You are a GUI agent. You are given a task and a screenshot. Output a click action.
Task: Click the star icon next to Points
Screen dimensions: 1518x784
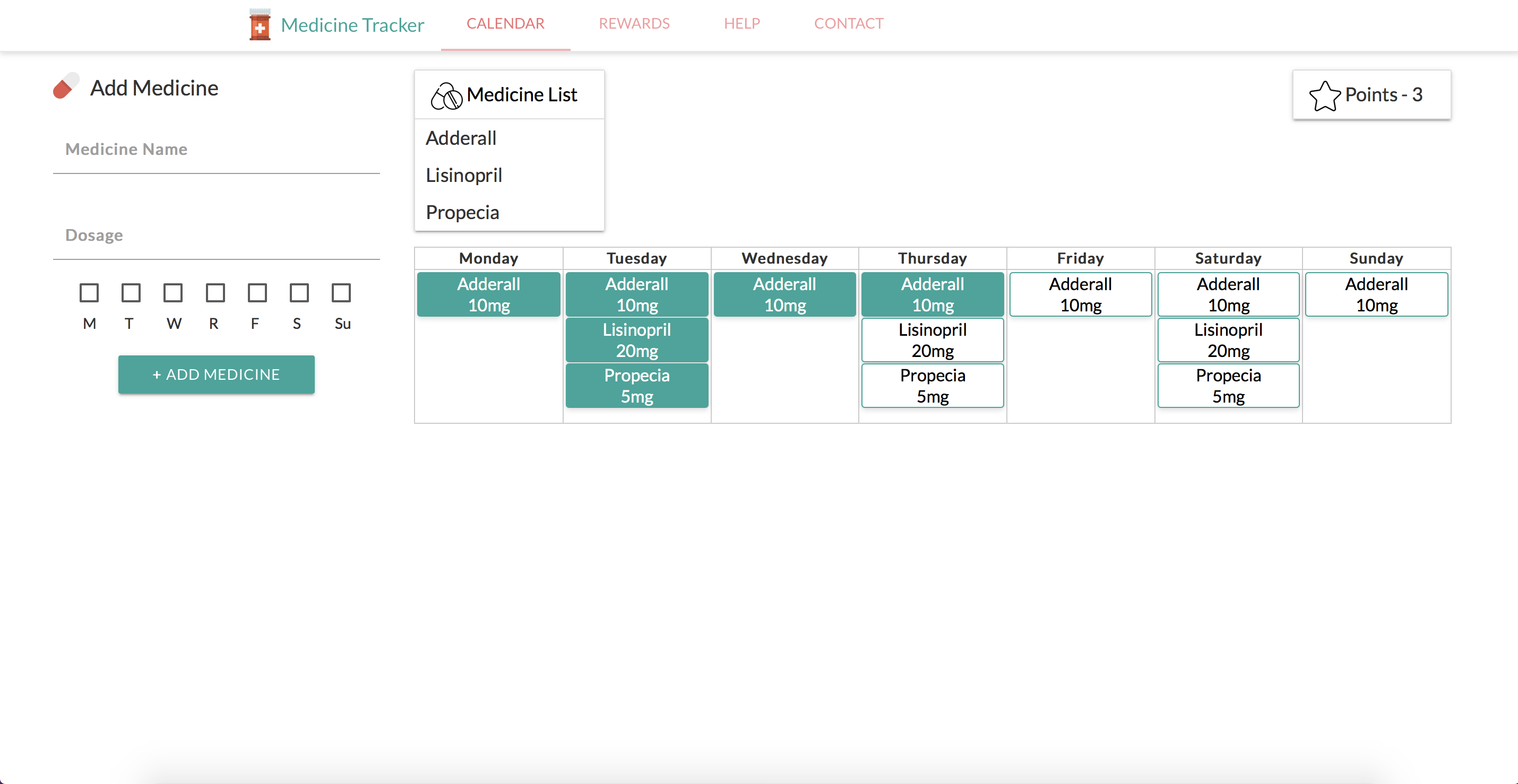click(x=1324, y=95)
